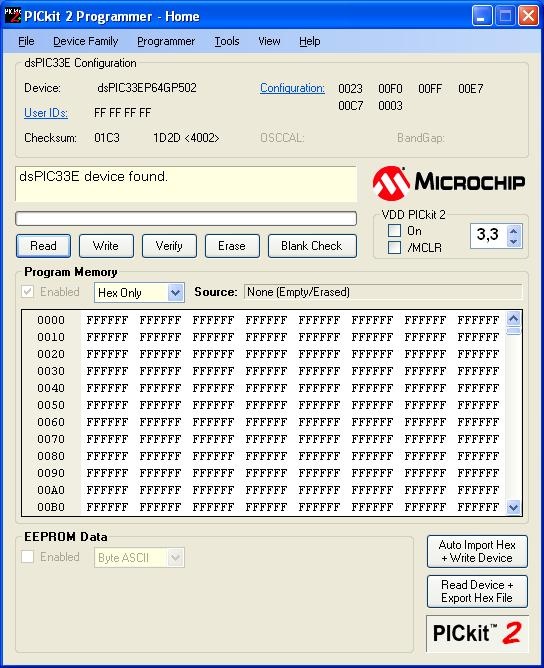The image size is (544, 668).
Task: Toggle Program Memory Enabled checkbox
Action: tap(27, 292)
